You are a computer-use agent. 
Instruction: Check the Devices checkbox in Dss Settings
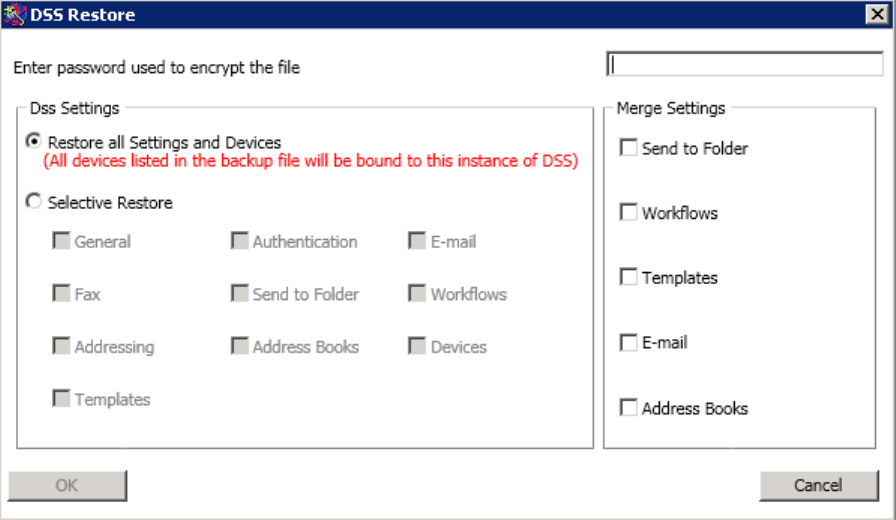pos(417,347)
